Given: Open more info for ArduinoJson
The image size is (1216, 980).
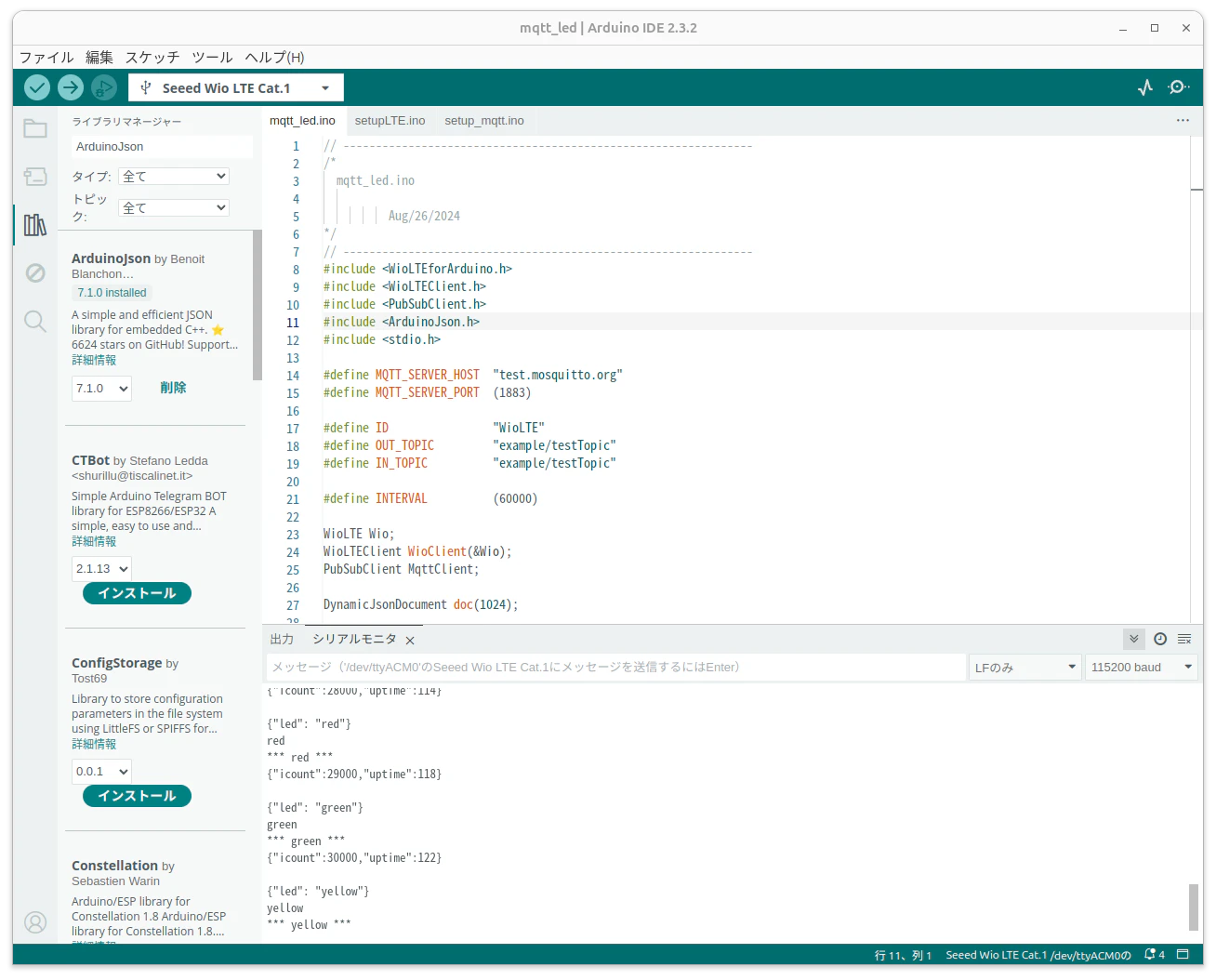Looking at the screenshot, I should click(94, 360).
